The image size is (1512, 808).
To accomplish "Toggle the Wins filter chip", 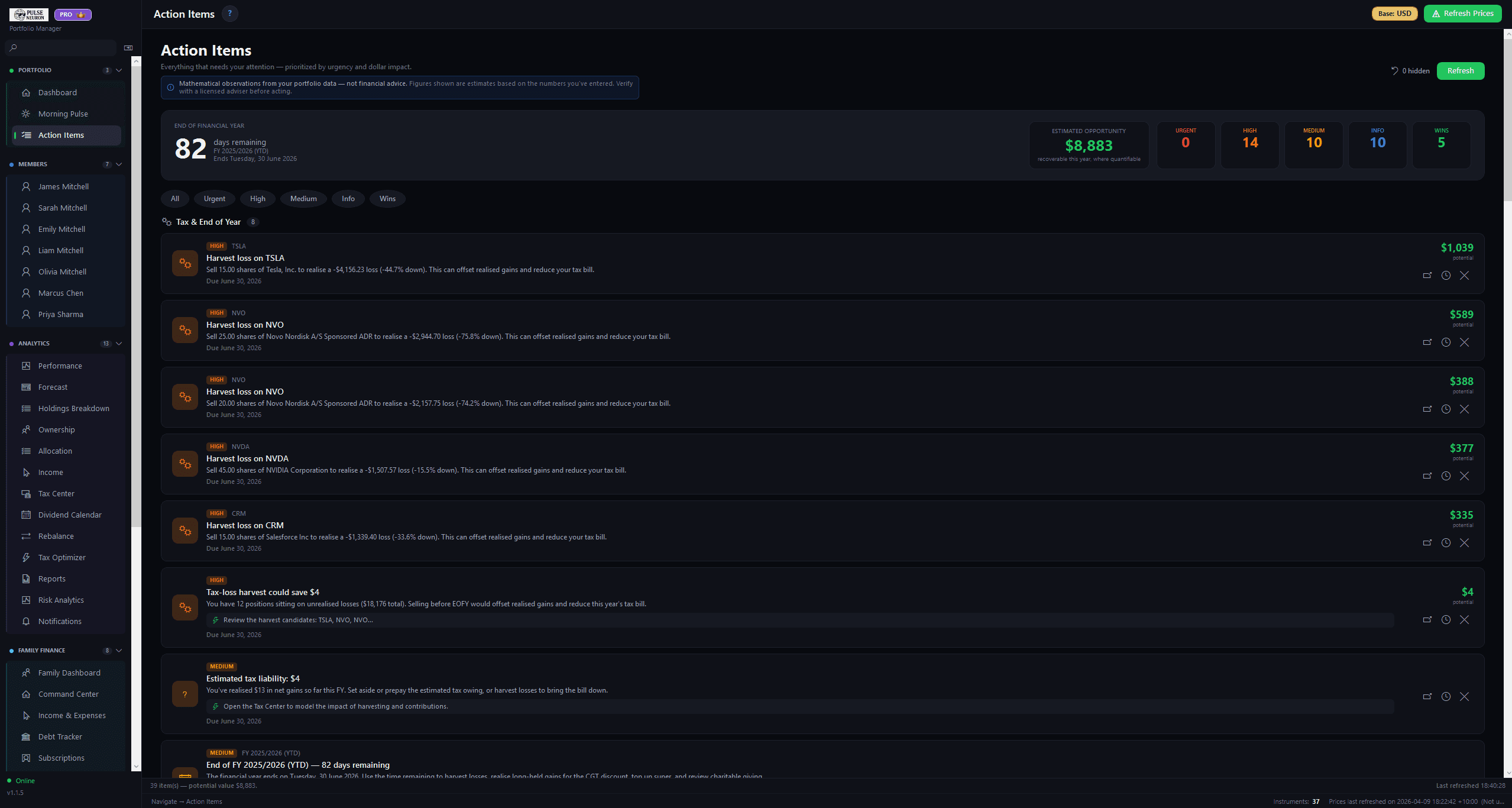I will pos(387,199).
